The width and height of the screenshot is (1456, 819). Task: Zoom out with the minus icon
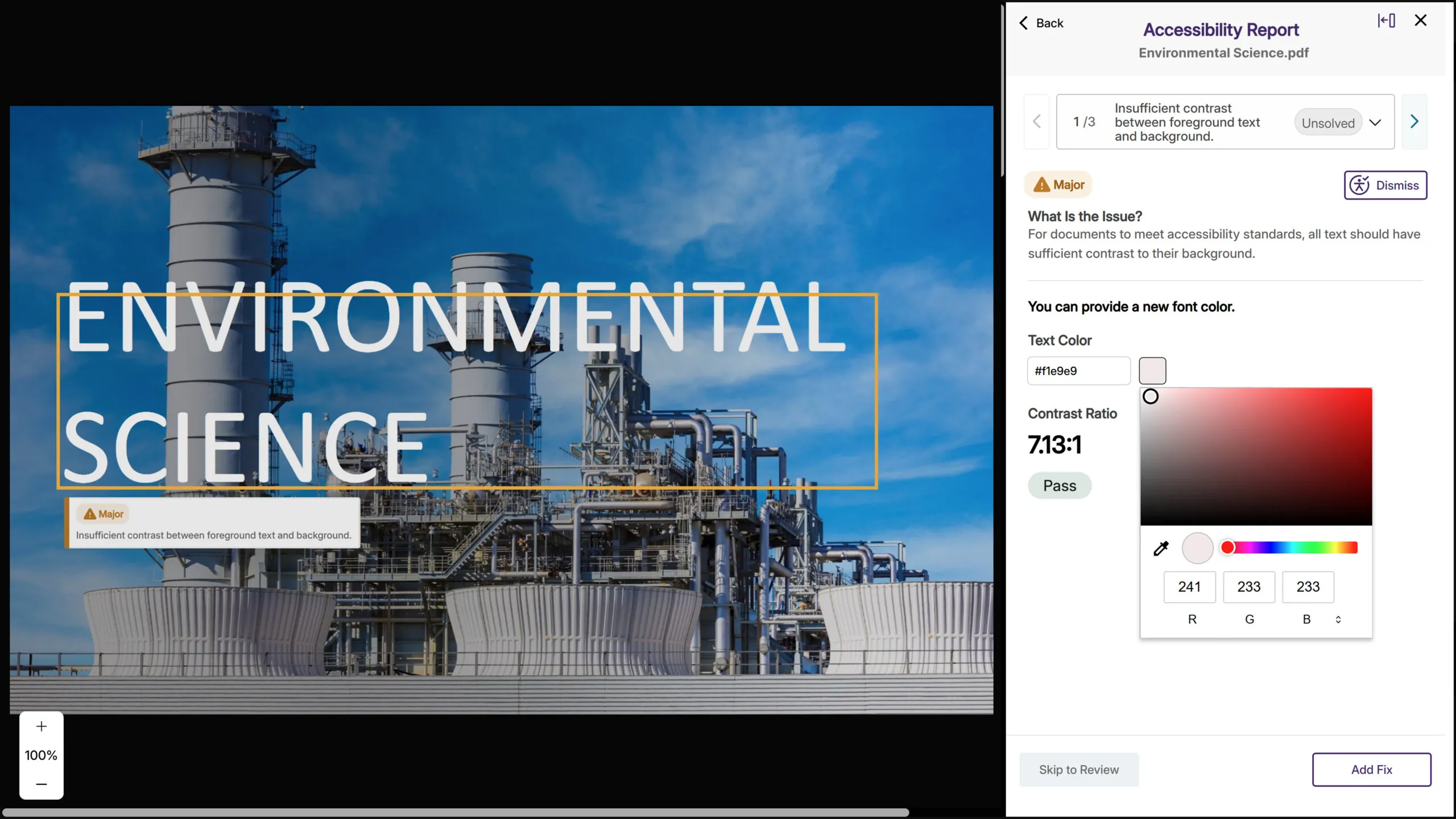(x=41, y=784)
